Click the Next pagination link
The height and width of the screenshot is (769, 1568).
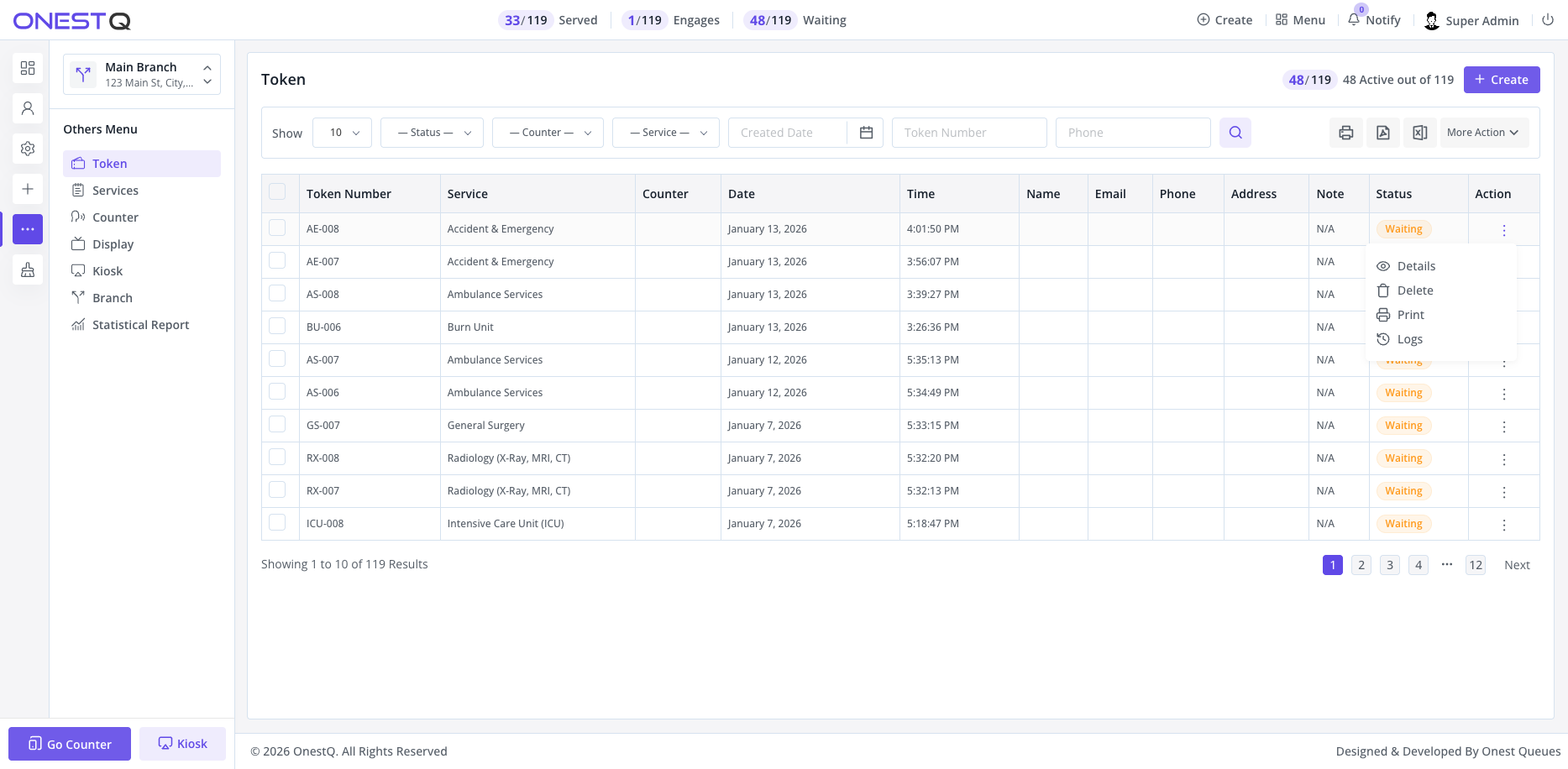tap(1517, 565)
